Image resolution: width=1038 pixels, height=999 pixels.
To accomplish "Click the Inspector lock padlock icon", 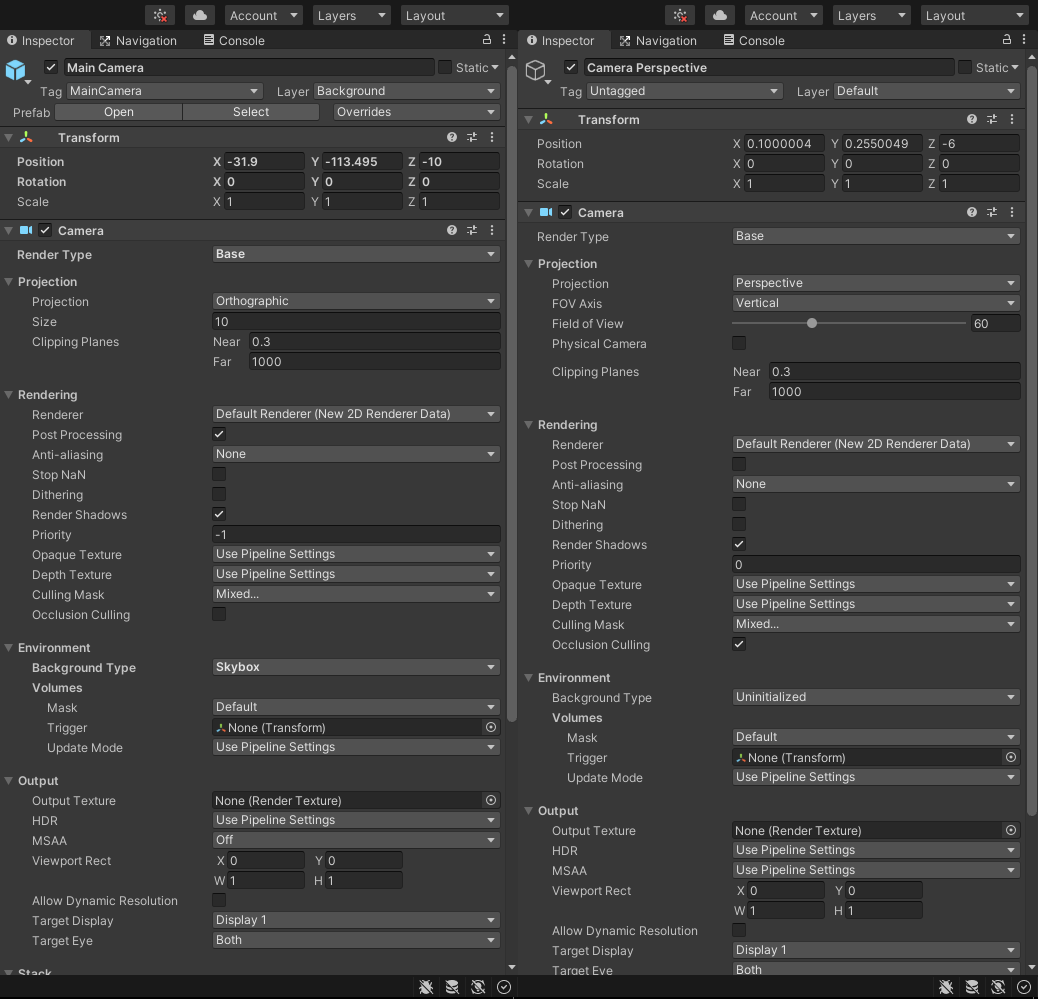I will point(485,40).
